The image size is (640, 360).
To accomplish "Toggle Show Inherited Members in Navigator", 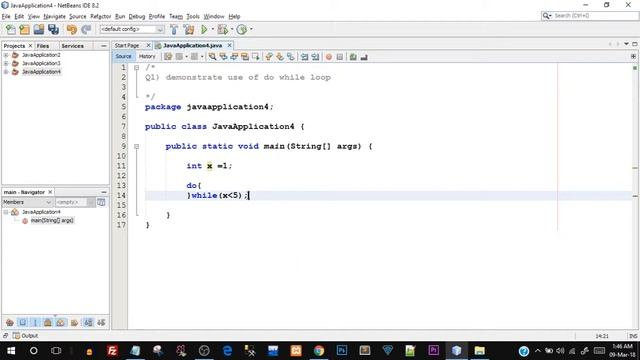I will [x=10, y=323].
